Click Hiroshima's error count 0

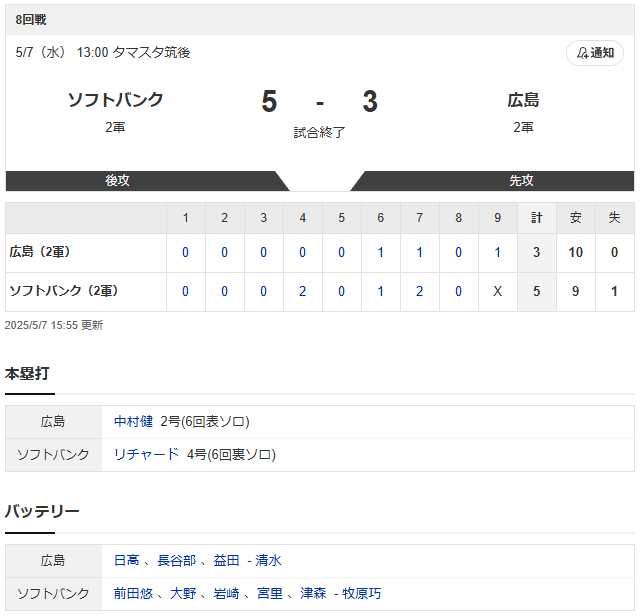[x=614, y=252]
